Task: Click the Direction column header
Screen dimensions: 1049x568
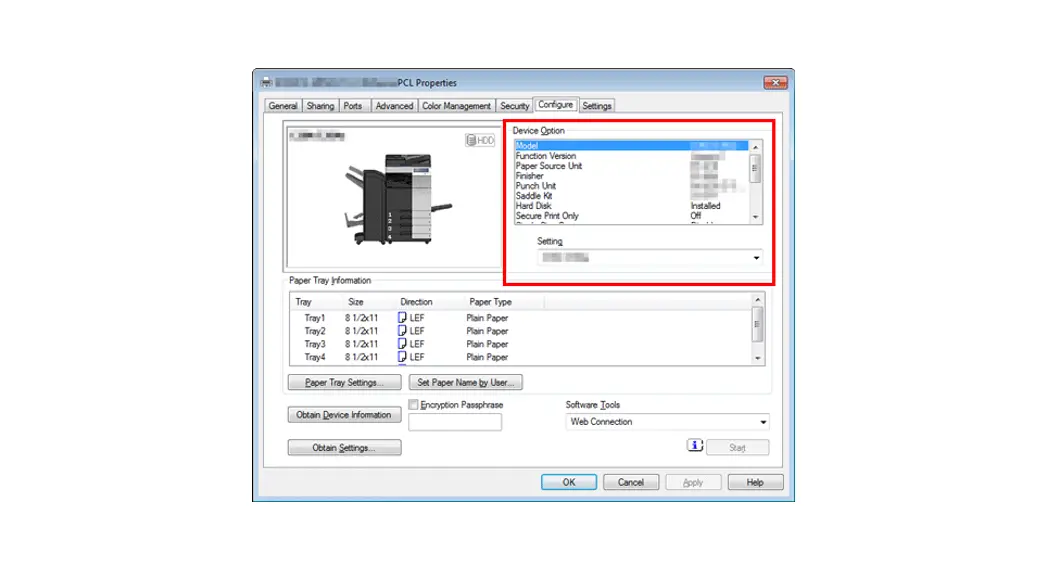Action: click(416, 302)
